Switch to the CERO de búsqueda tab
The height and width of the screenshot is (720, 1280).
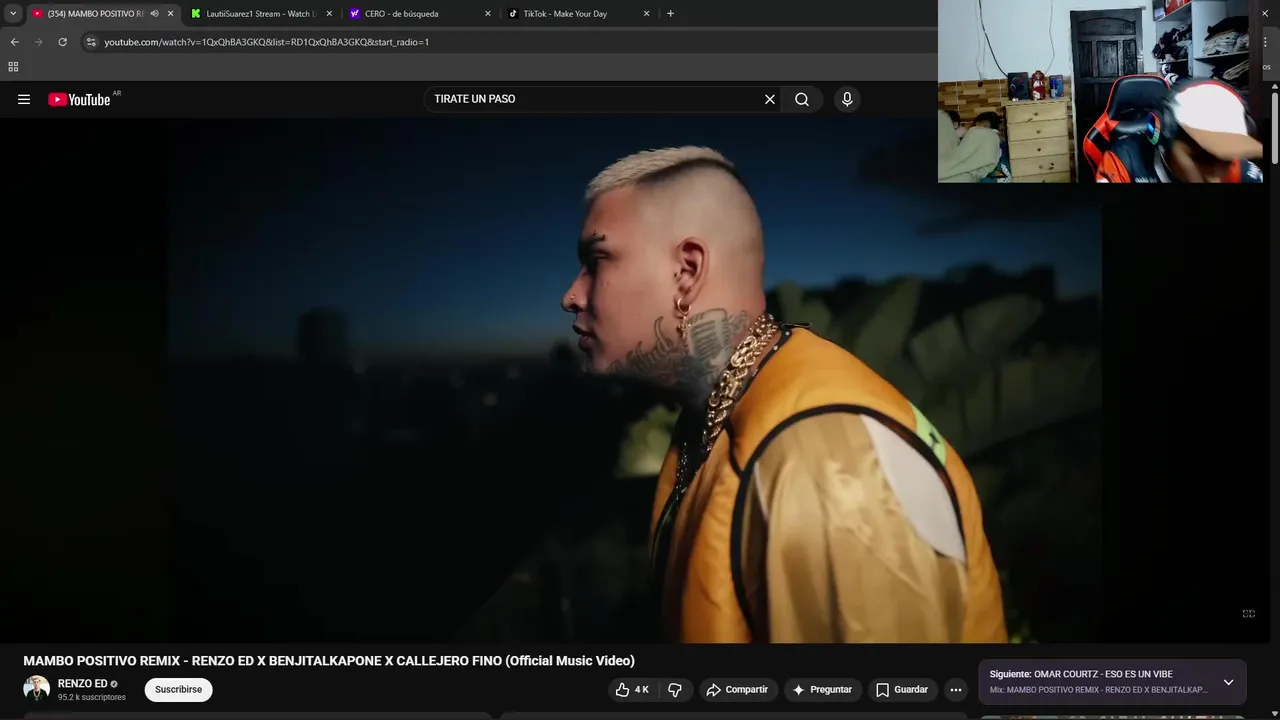tap(420, 14)
